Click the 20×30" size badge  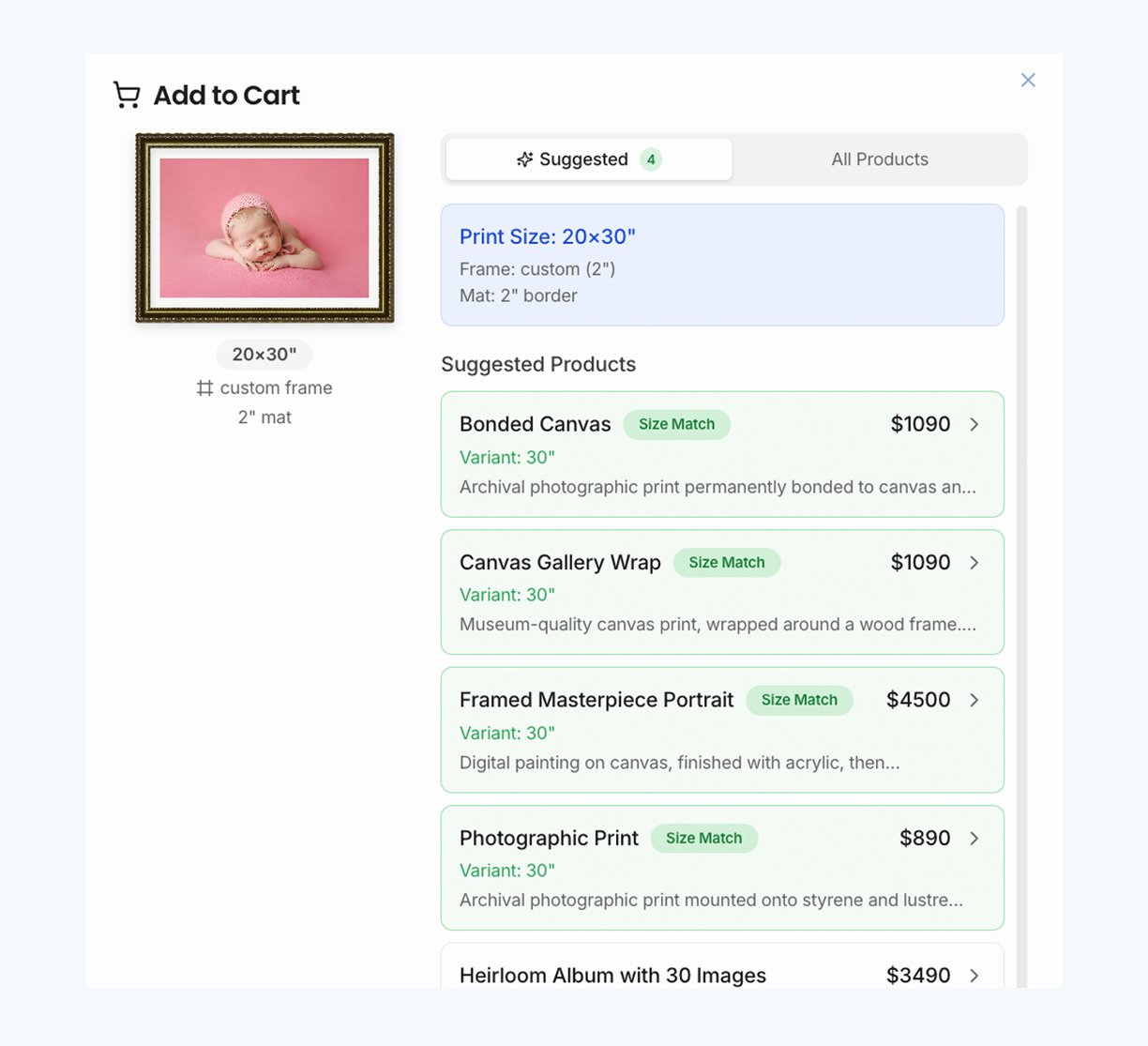[264, 355]
